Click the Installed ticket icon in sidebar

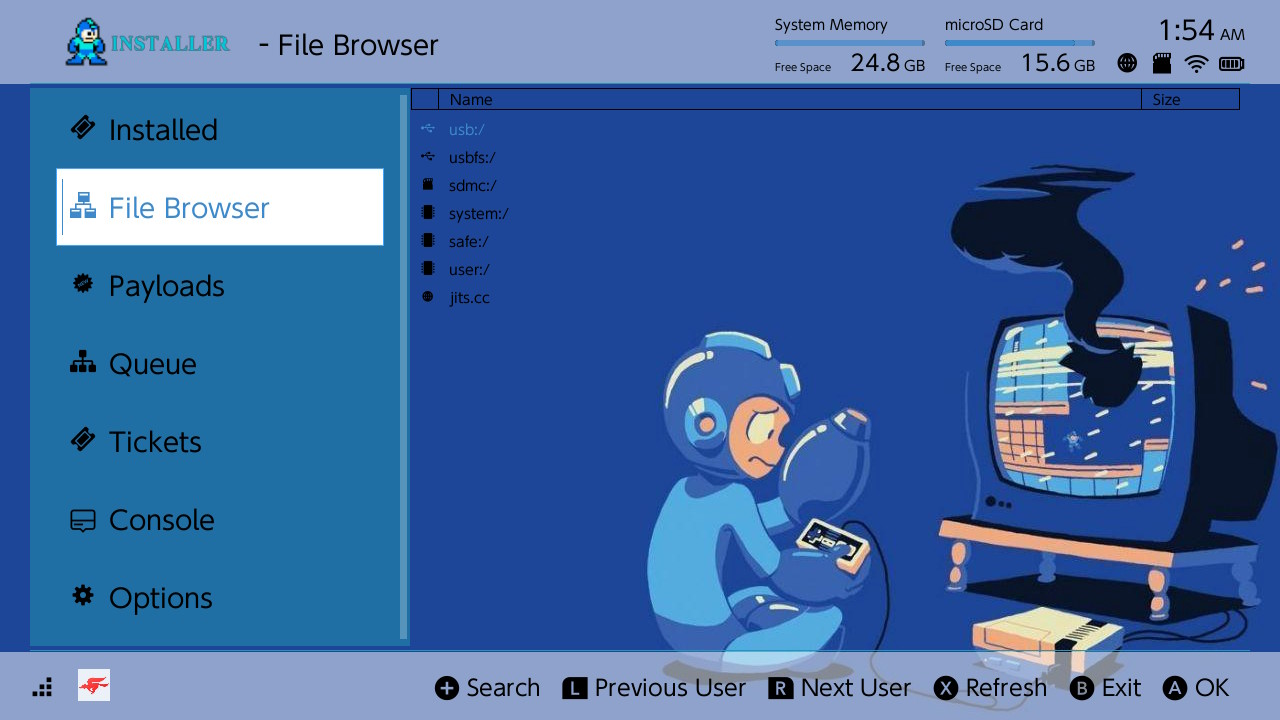(x=83, y=128)
